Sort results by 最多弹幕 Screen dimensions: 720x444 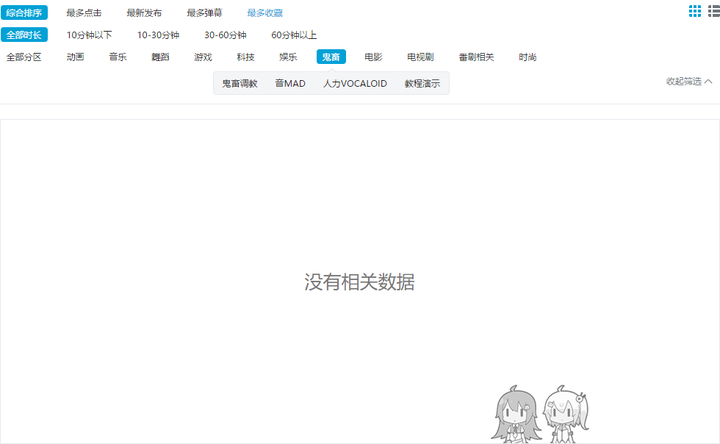click(204, 13)
